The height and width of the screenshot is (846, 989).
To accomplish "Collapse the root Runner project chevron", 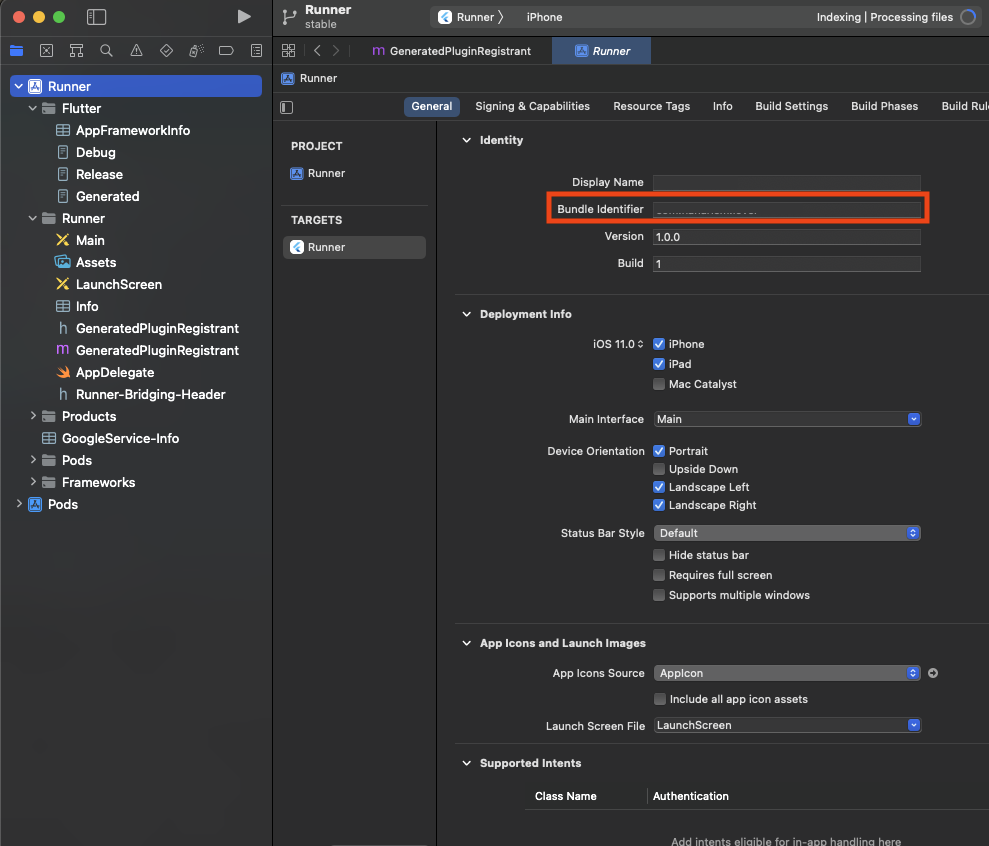I will [x=19, y=86].
